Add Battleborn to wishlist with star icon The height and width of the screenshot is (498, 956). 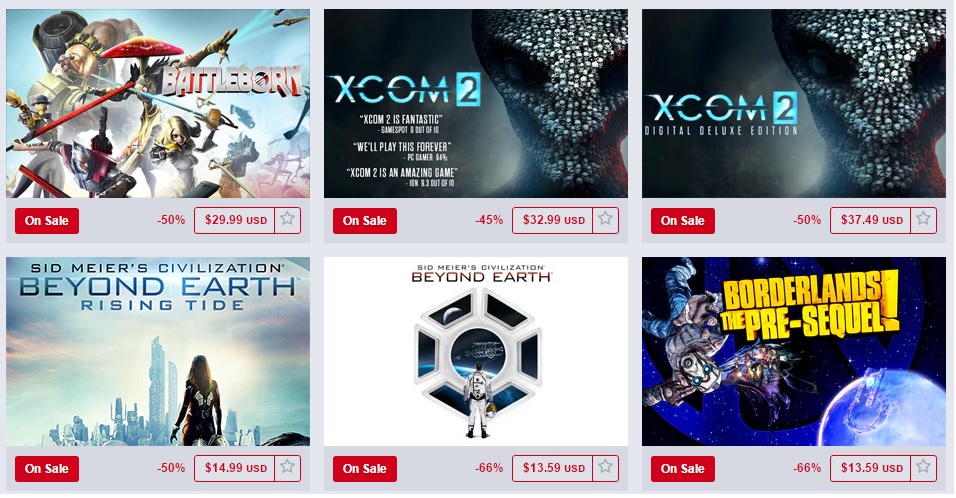pyautogui.click(x=288, y=220)
